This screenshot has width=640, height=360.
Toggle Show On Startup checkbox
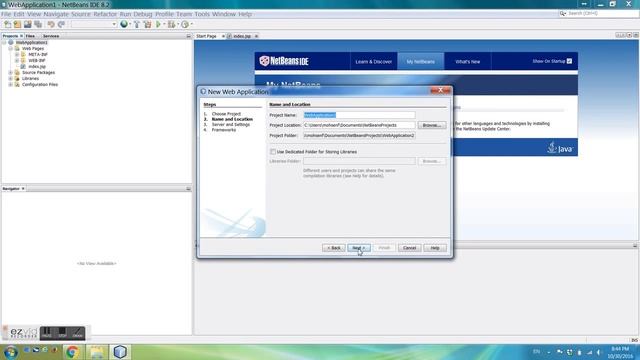(x=569, y=61)
